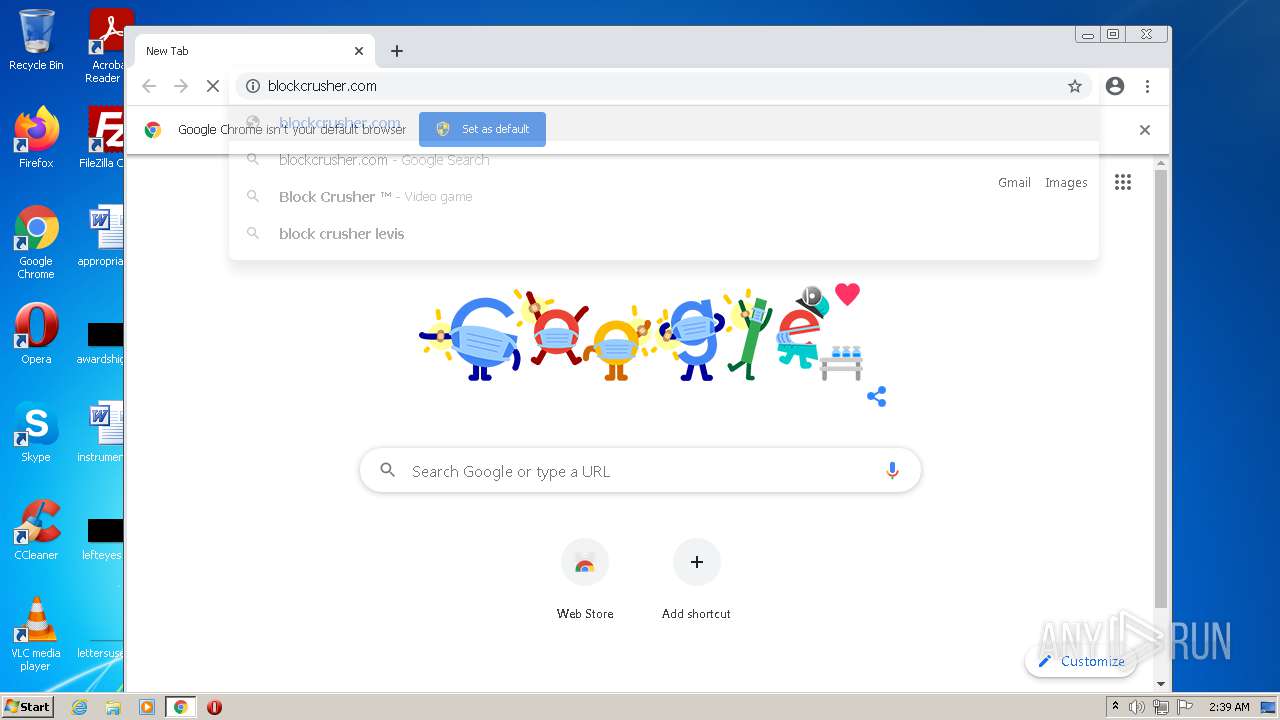Image resolution: width=1280 pixels, height=720 pixels.
Task: Click the Add shortcut tile
Action: pos(697,580)
